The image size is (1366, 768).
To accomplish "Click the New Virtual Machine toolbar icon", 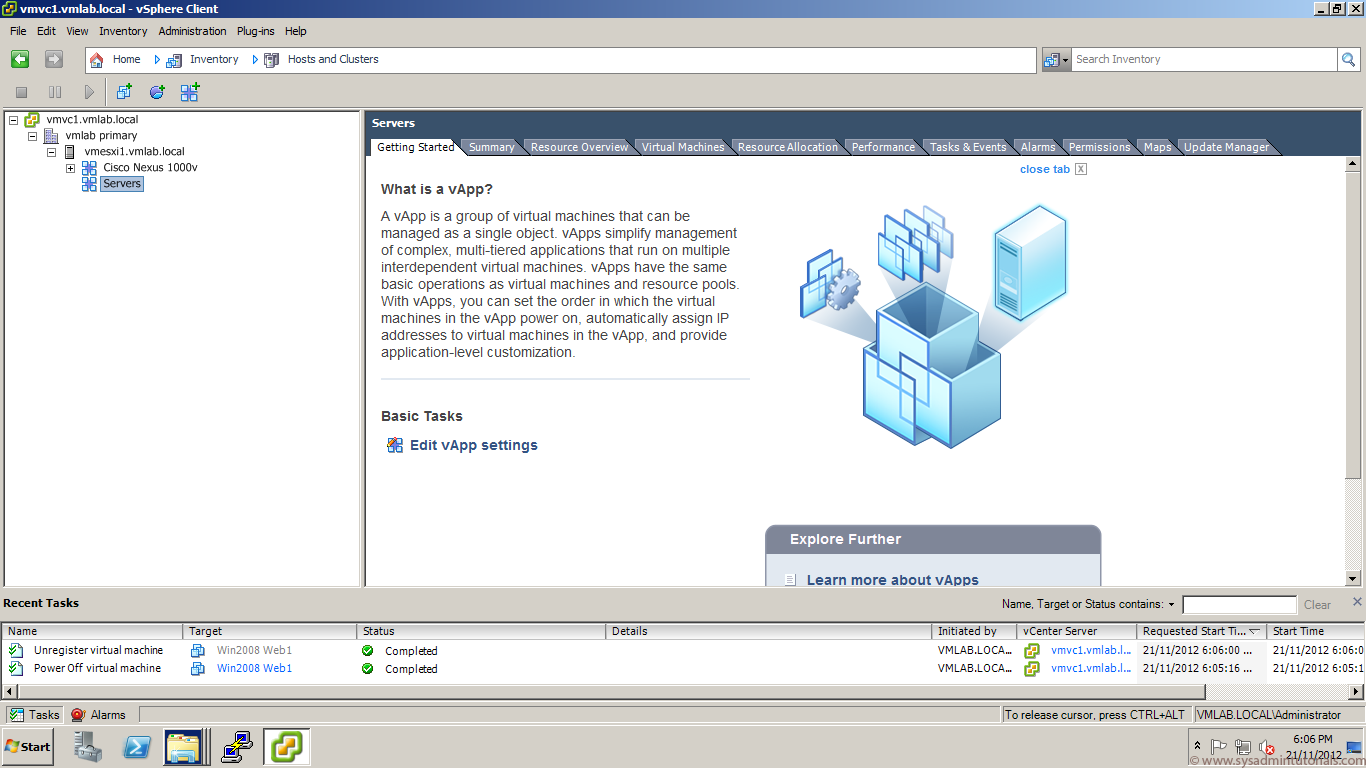I will [124, 92].
